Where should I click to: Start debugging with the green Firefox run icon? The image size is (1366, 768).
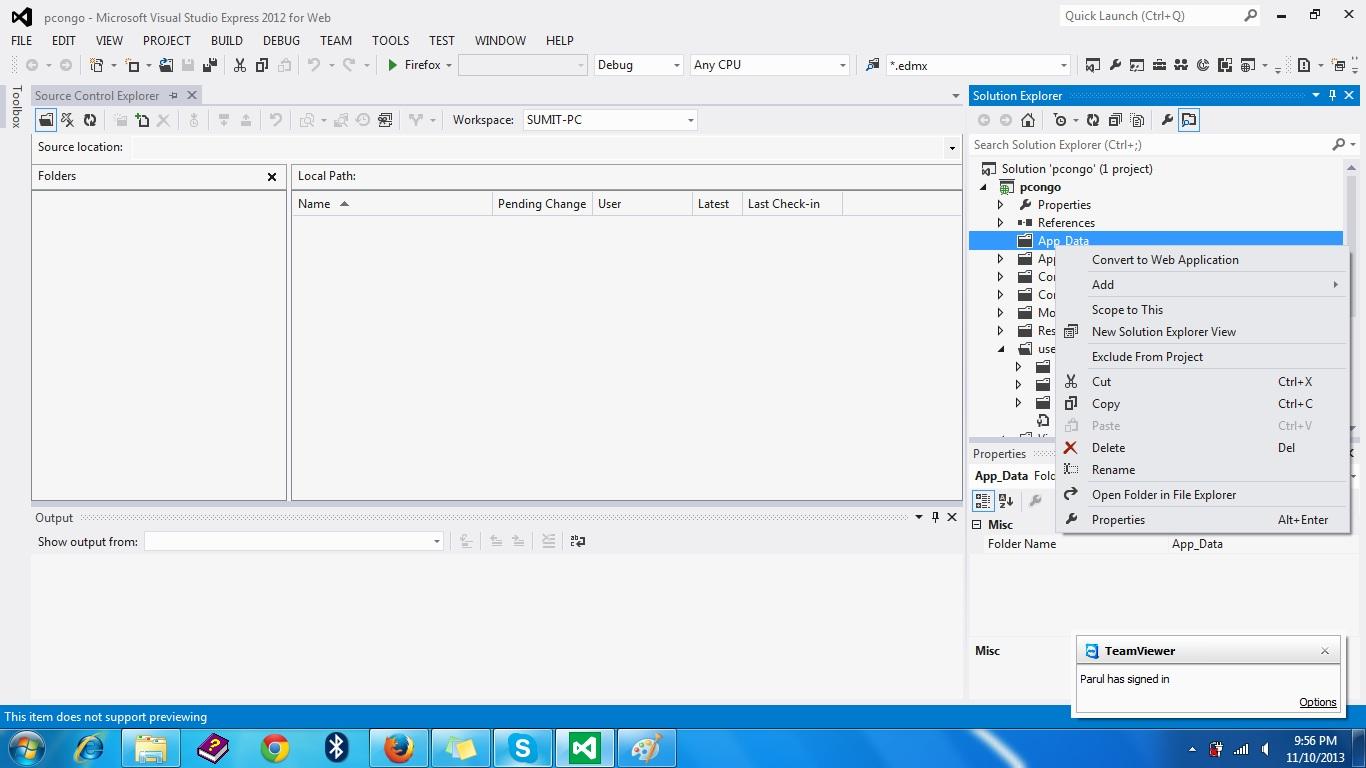[395, 64]
